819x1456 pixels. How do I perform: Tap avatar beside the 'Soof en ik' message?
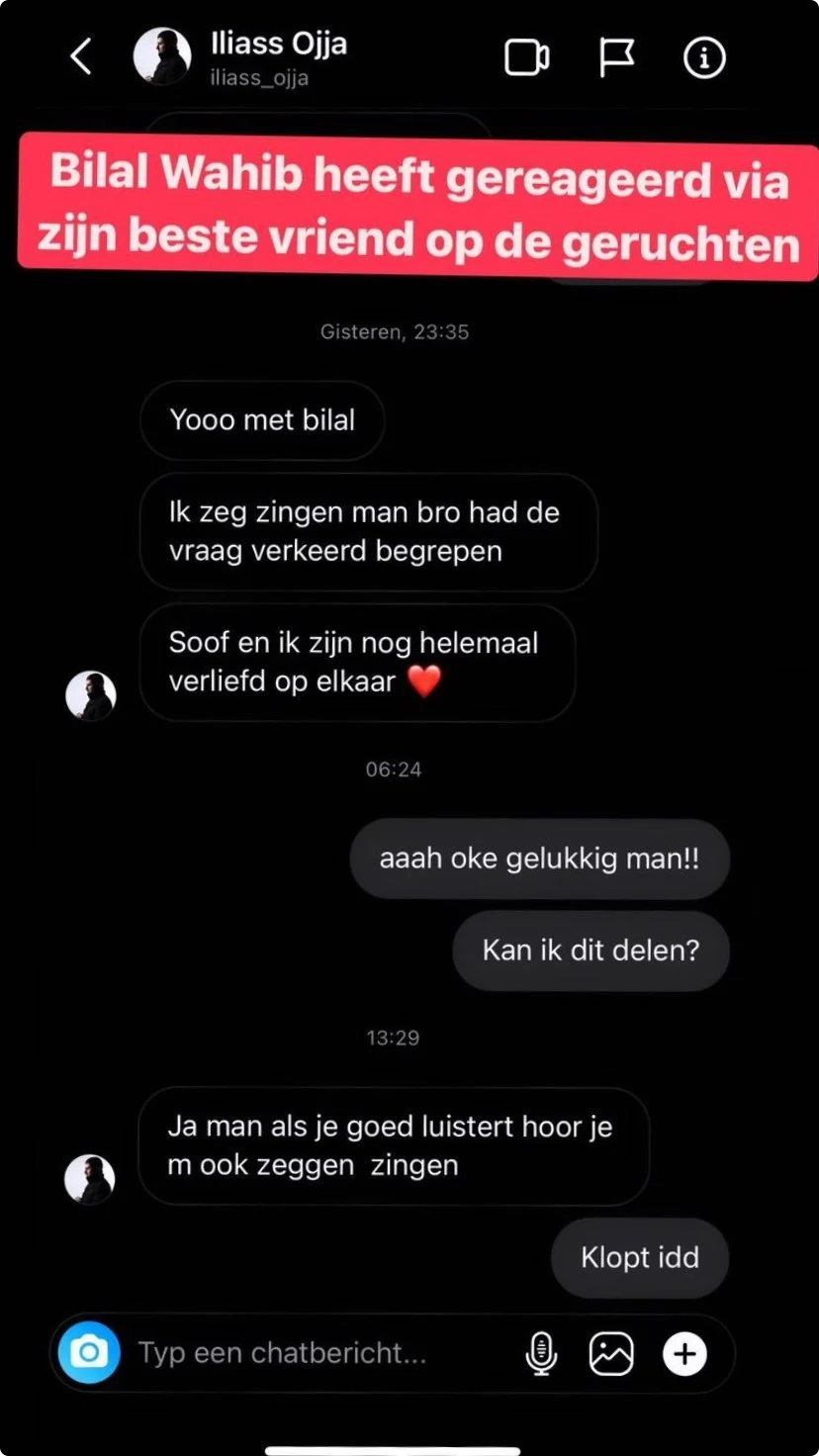(x=91, y=695)
